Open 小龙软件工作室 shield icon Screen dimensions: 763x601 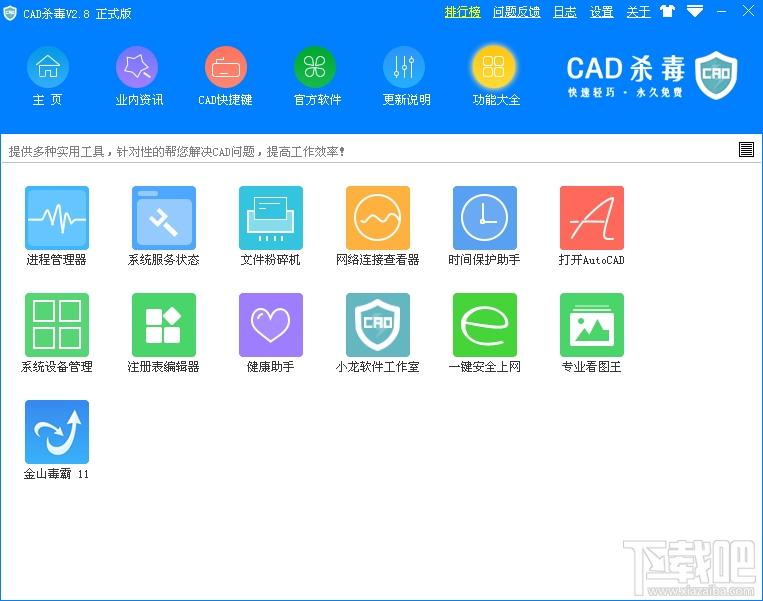[x=378, y=325]
